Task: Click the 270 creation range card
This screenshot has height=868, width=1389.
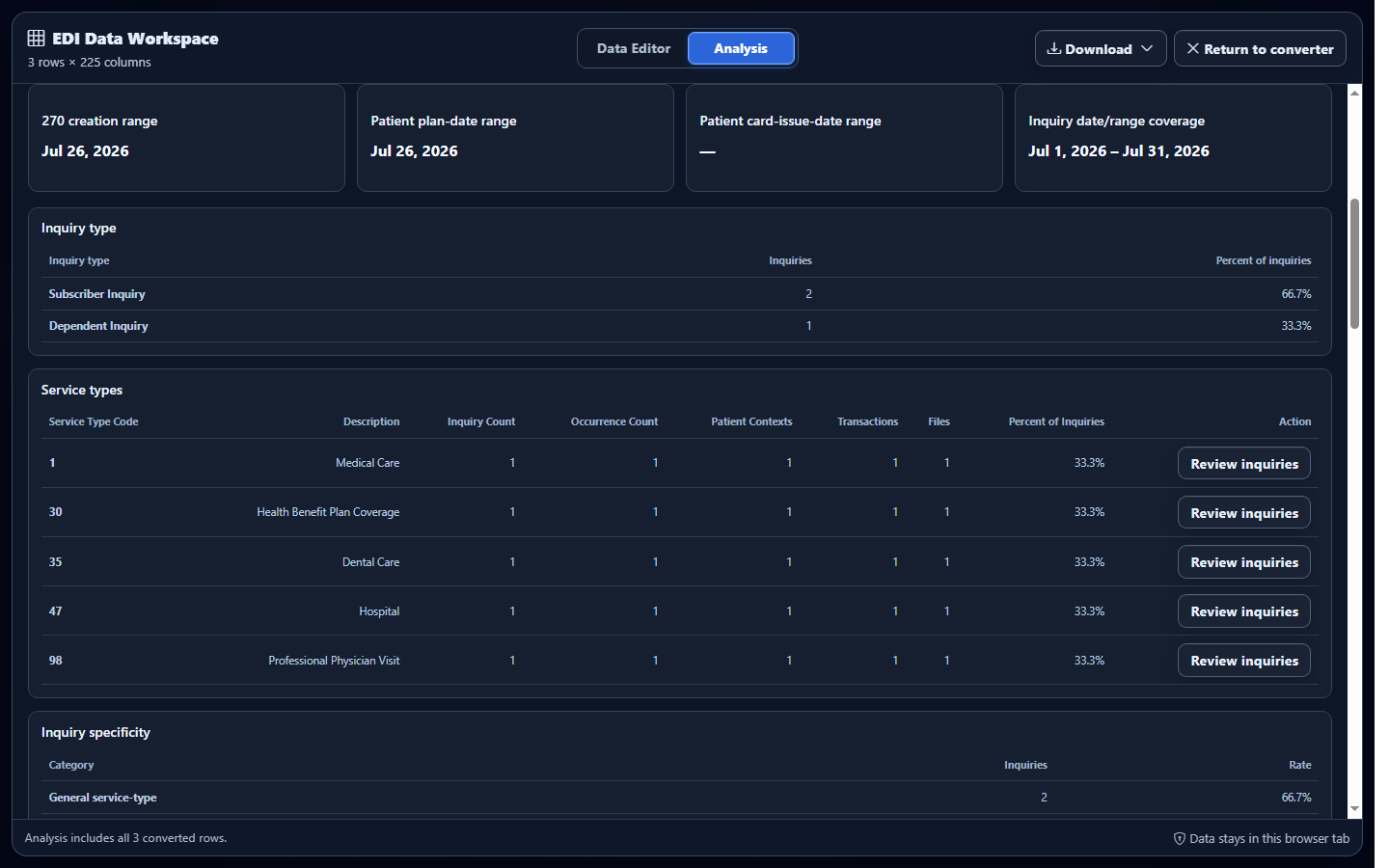Action: click(x=186, y=138)
